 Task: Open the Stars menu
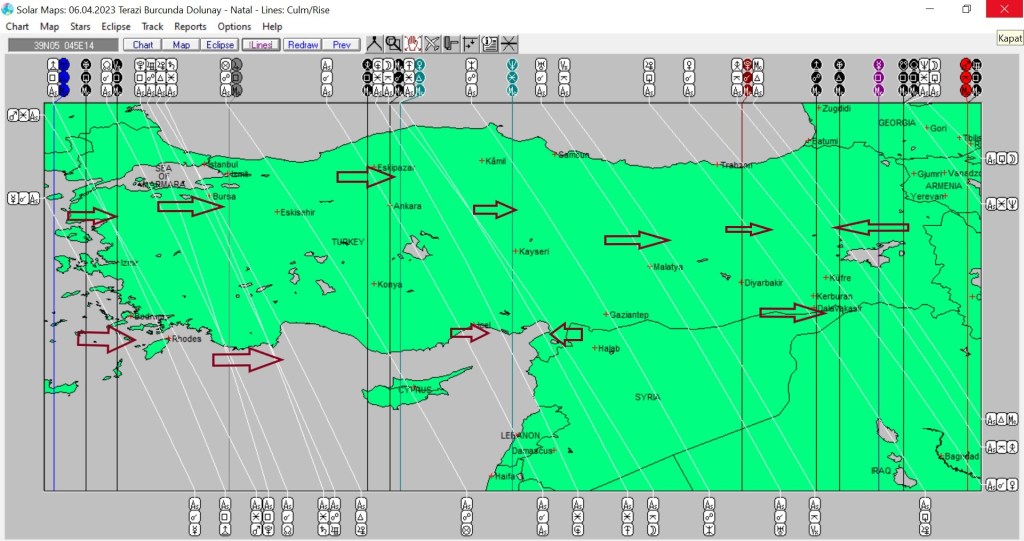pyautogui.click(x=80, y=26)
